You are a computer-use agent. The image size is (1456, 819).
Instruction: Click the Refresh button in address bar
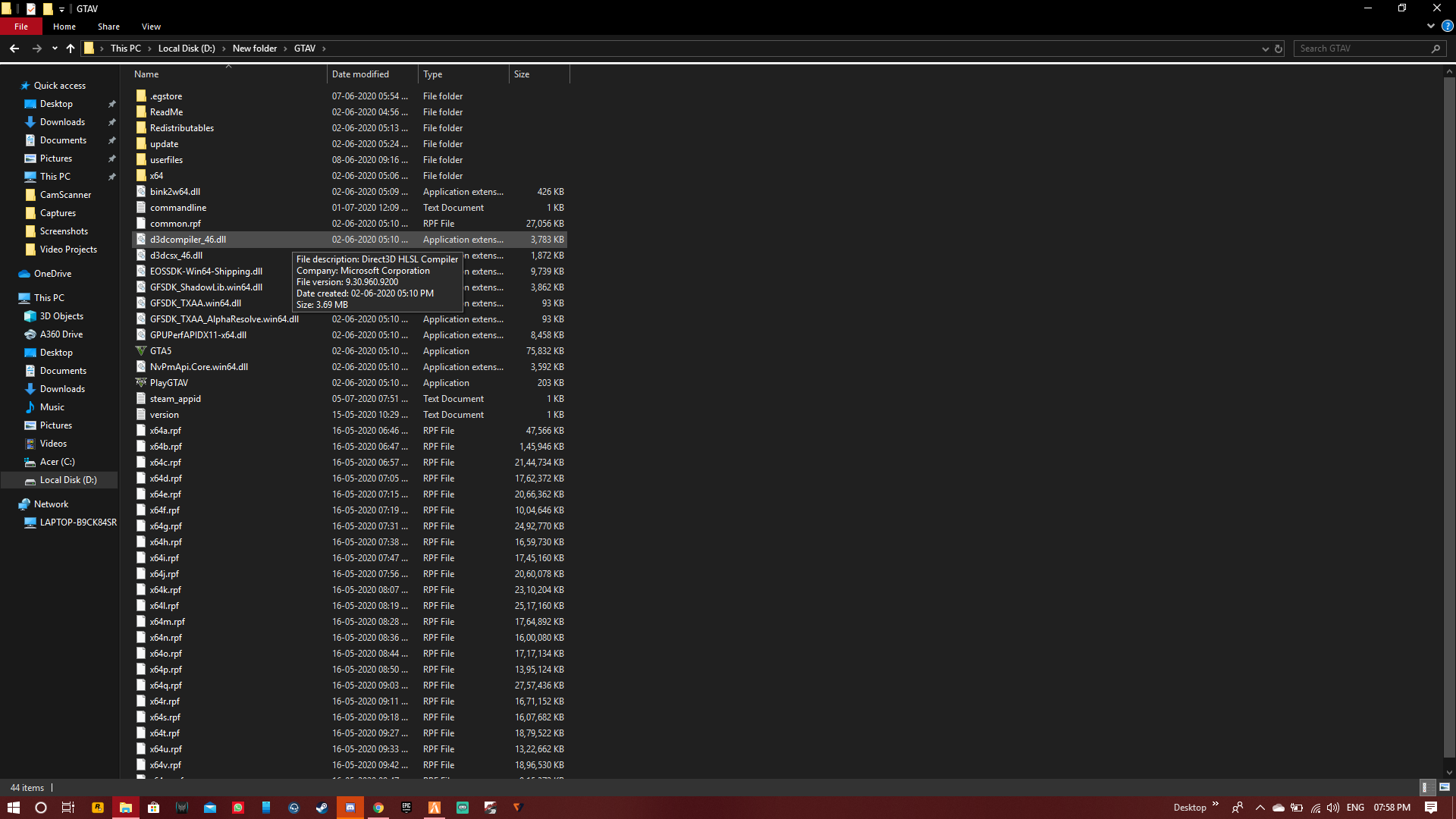pyautogui.click(x=1279, y=49)
